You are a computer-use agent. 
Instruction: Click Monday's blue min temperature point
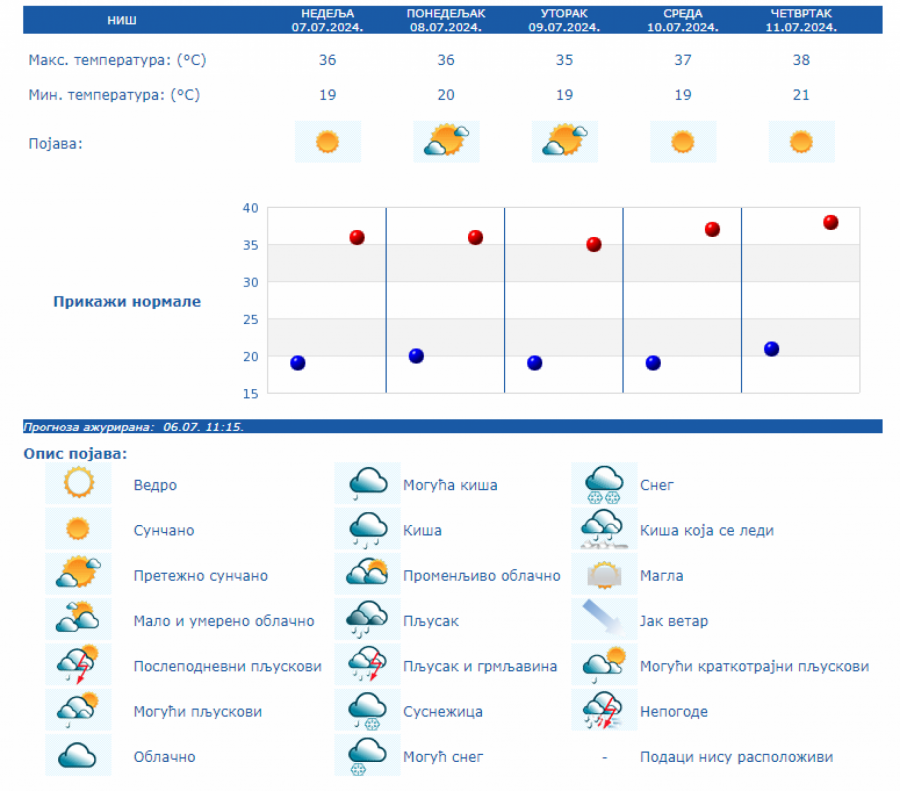(416, 356)
